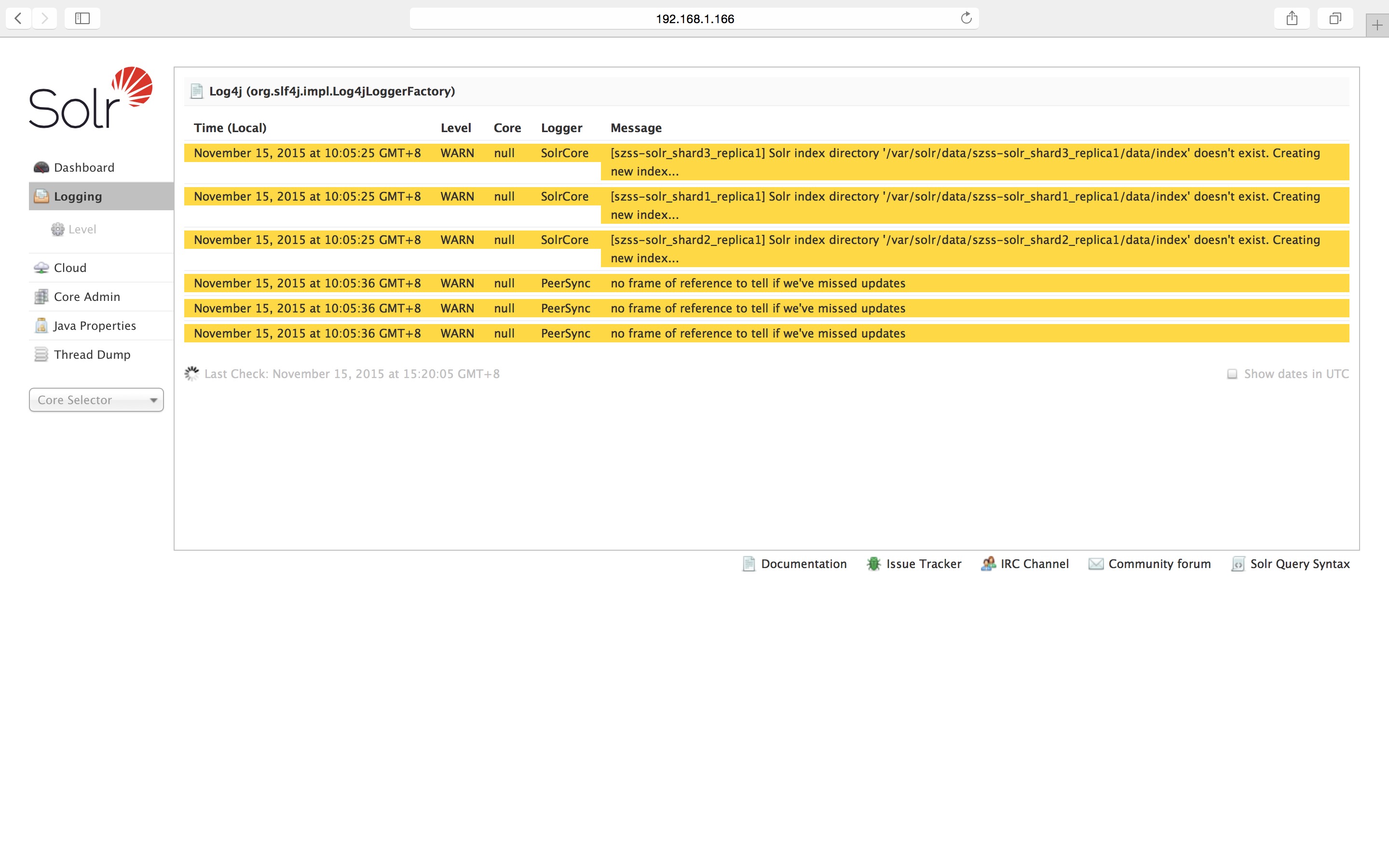
Task: Toggle the browser sidebar button
Action: [x=82, y=18]
